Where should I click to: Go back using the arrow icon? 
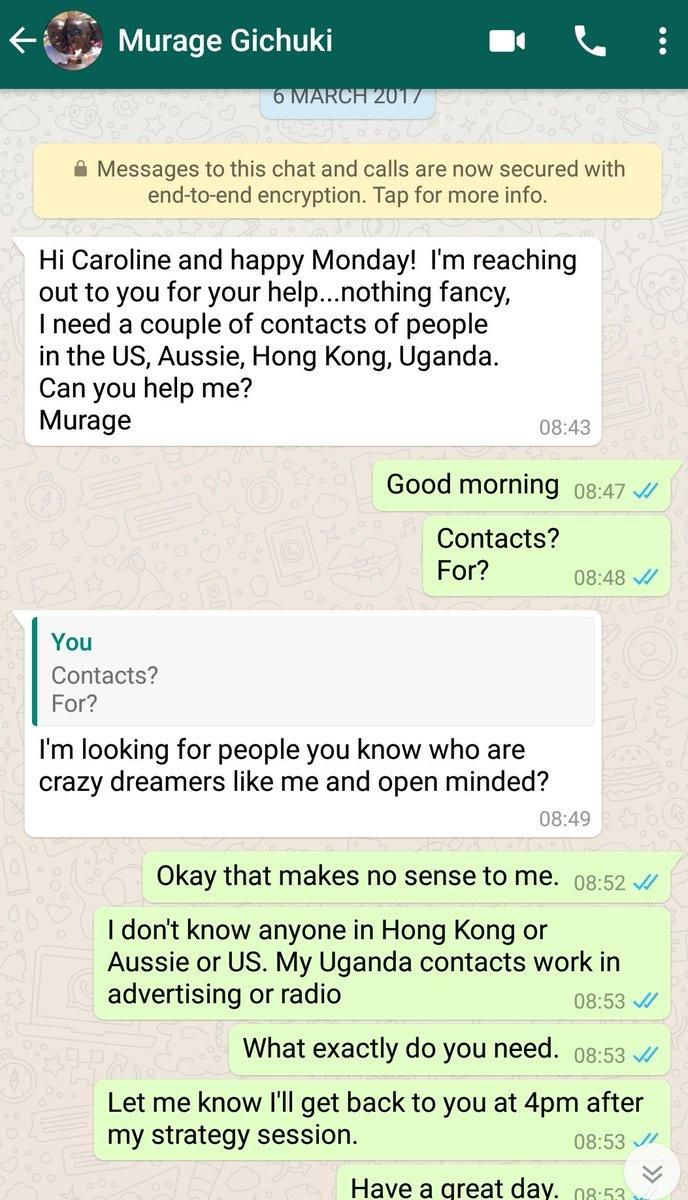(x=21, y=42)
